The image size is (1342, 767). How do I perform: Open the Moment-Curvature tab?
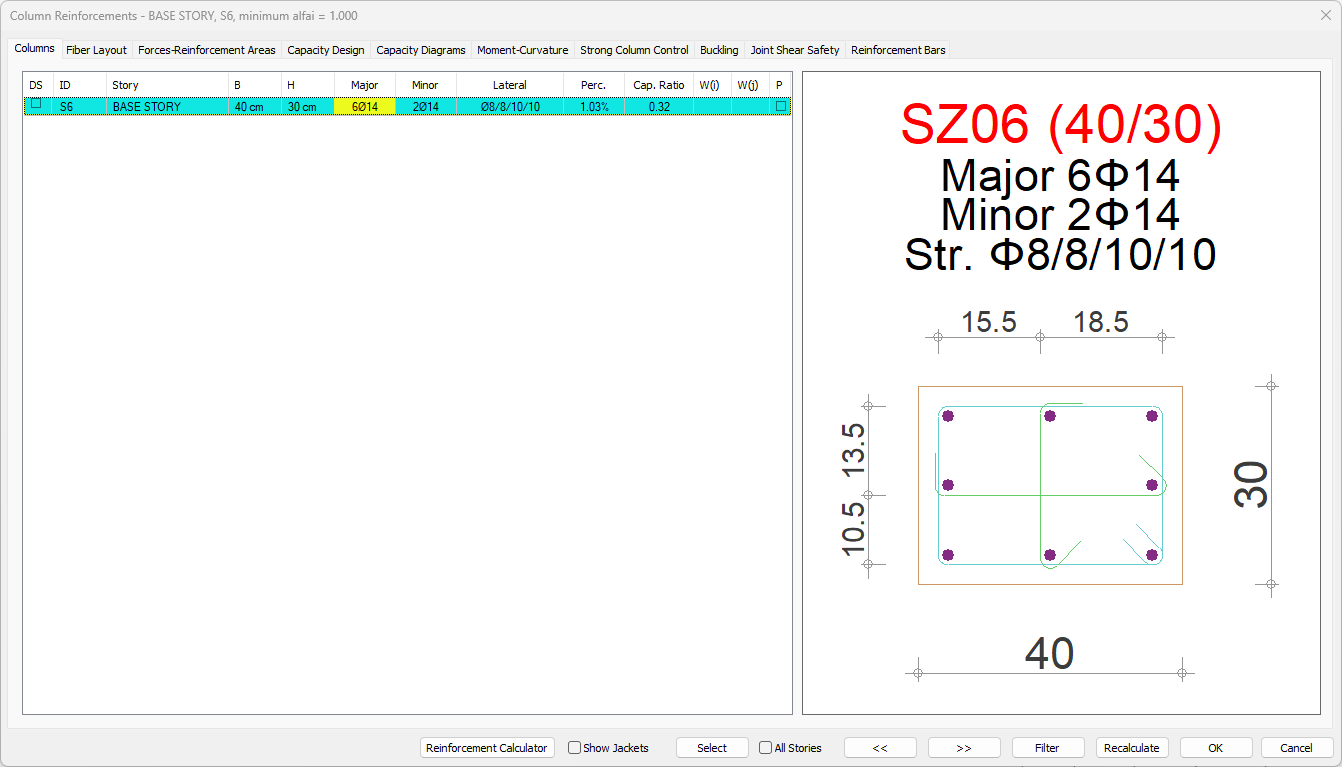tap(522, 50)
